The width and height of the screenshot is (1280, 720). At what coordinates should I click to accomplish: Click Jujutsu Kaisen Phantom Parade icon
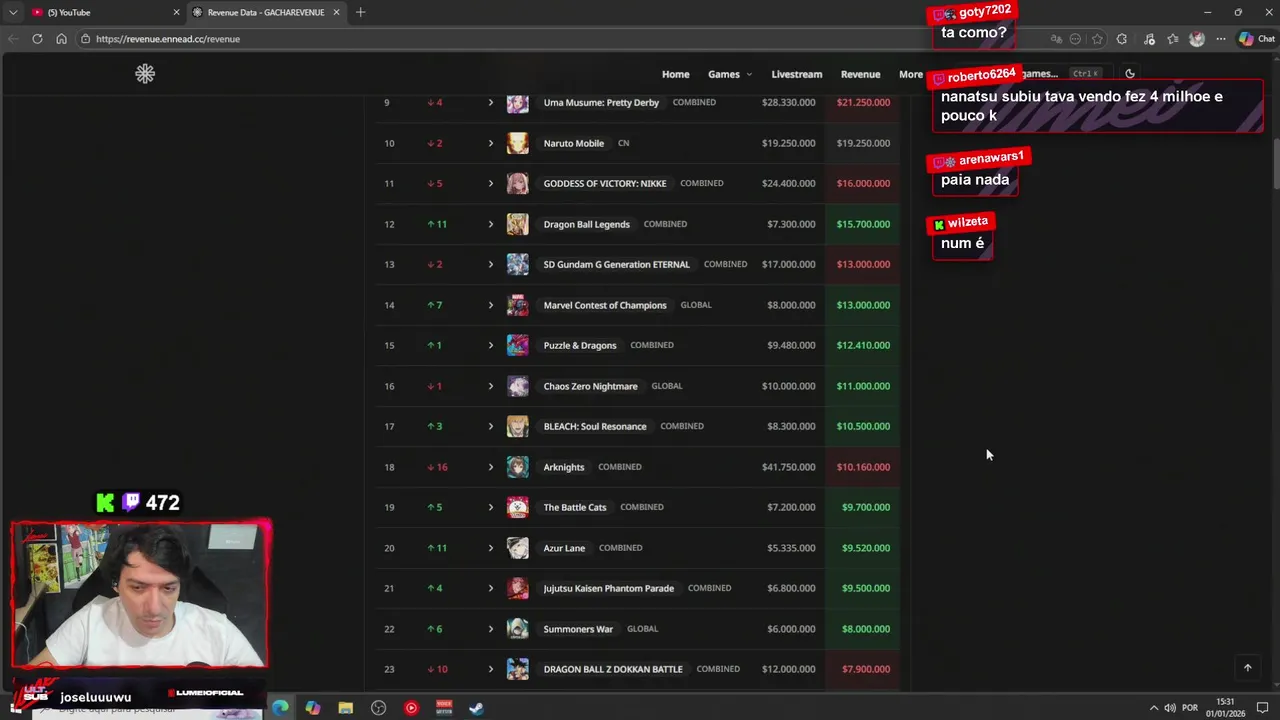point(517,589)
